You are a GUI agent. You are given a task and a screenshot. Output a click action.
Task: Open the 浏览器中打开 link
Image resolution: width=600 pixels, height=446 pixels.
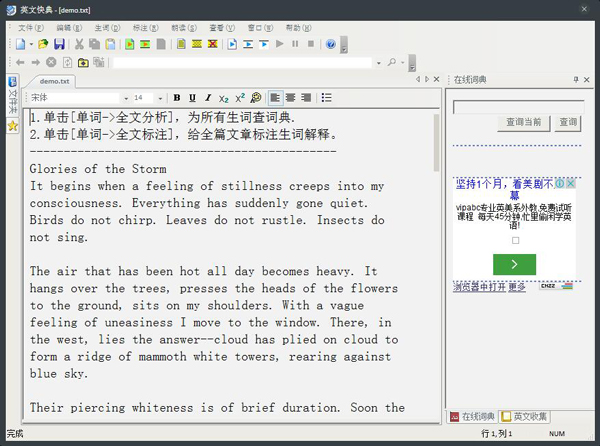[479, 287]
